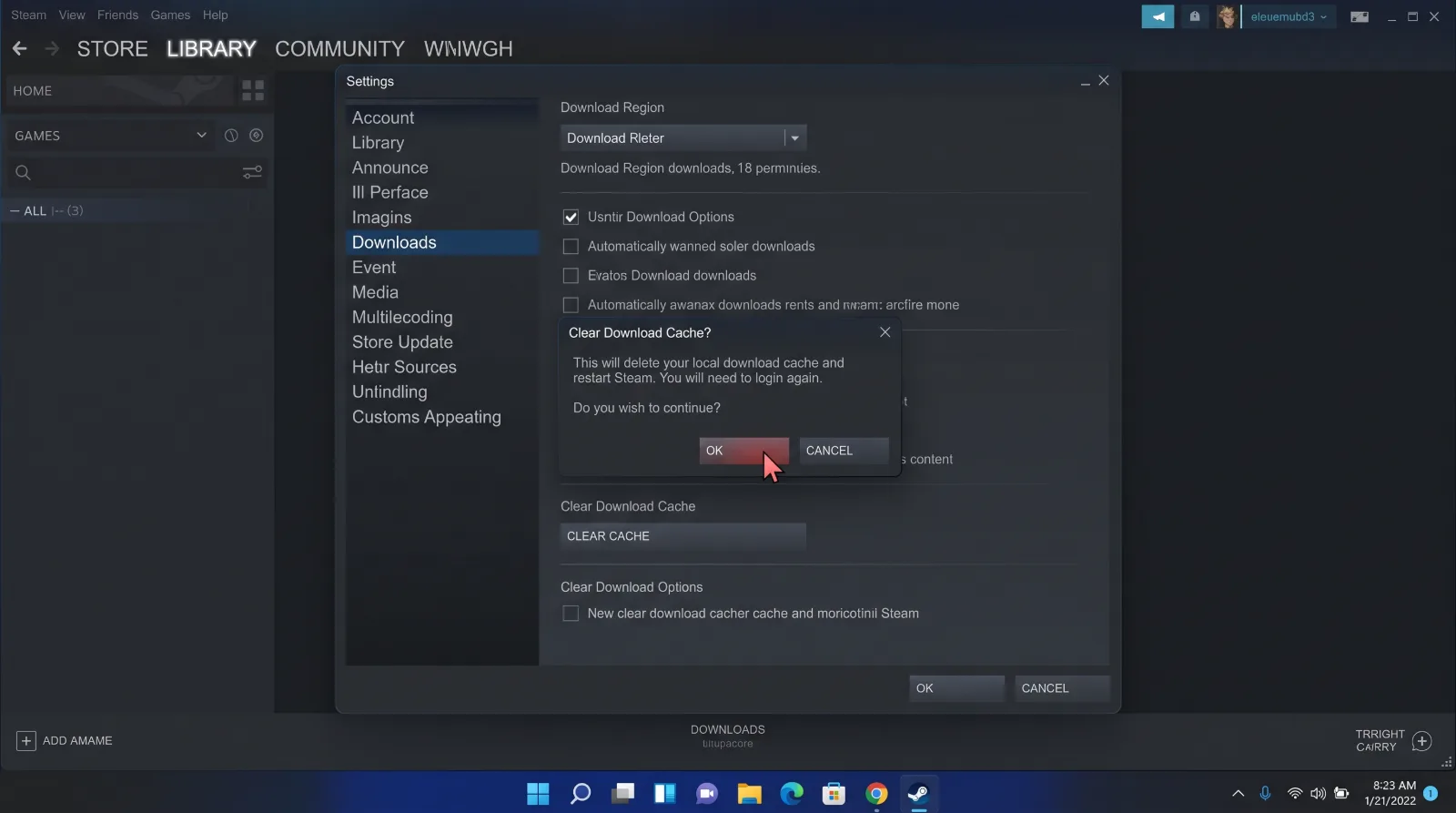This screenshot has height=813, width=1456.
Task: Check Evatos Download downloads checkbox
Action: coord(571,276)
